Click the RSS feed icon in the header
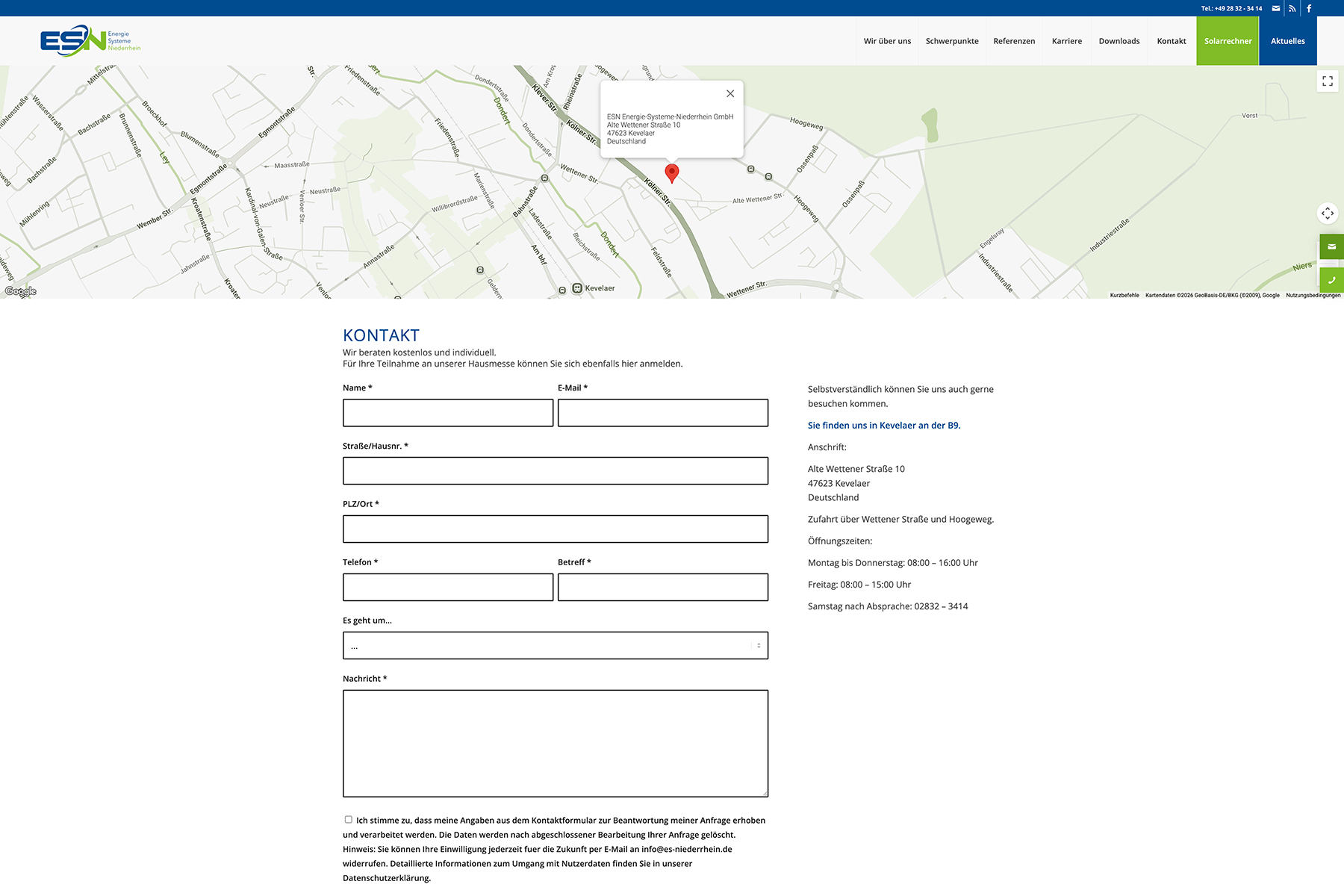The height and width of the screenshot is (896, 1344). [1292, 8]
